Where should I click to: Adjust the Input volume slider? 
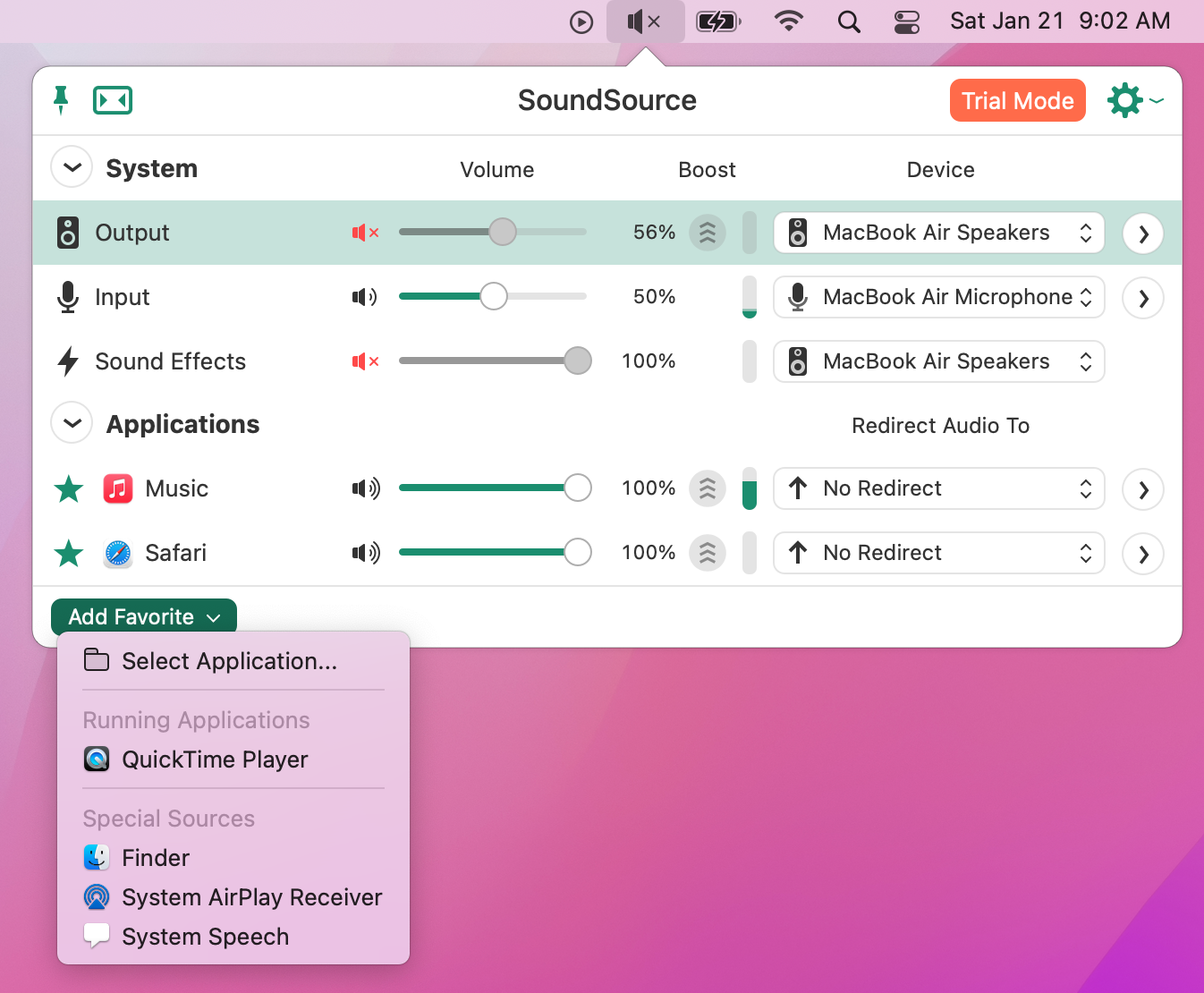tap(493, 297)
